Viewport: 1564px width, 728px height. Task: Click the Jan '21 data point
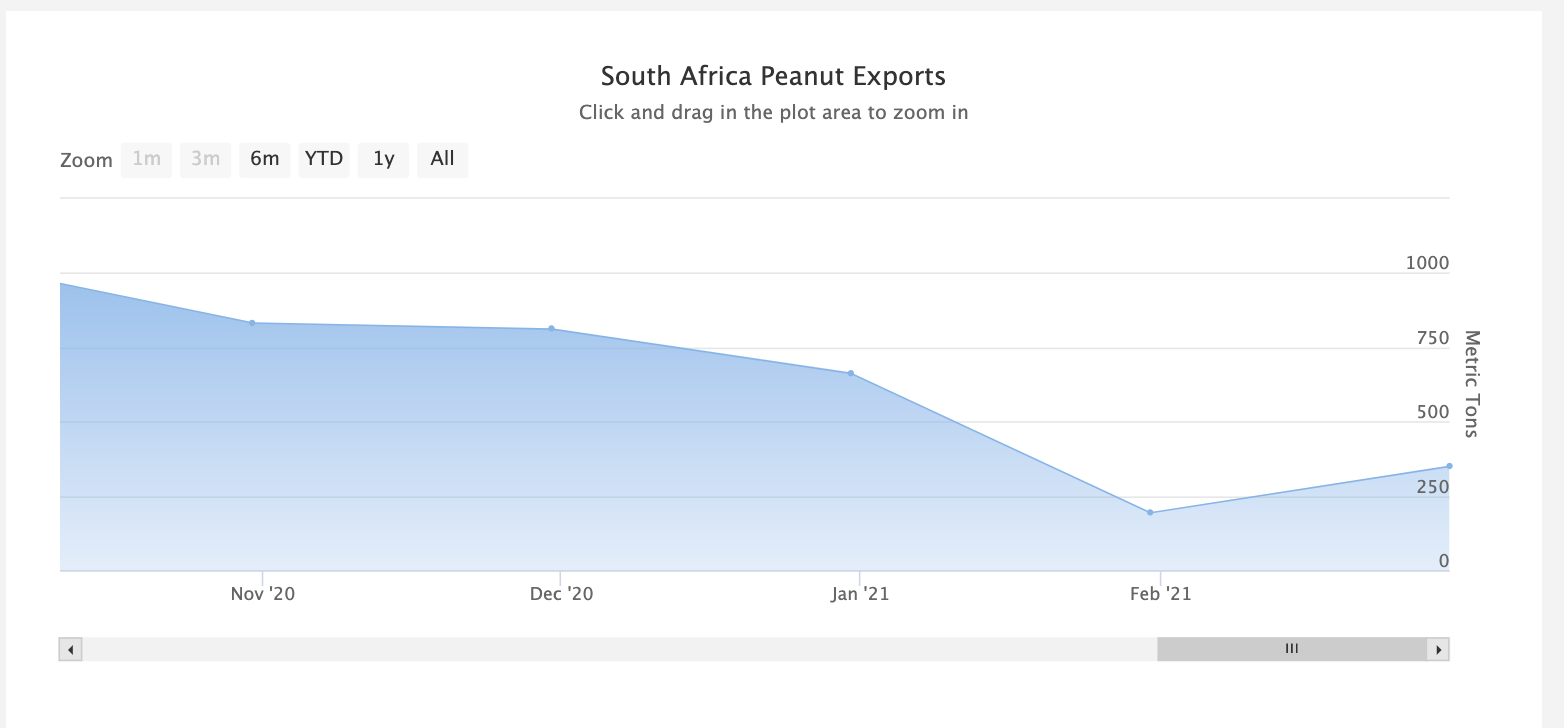851,373
